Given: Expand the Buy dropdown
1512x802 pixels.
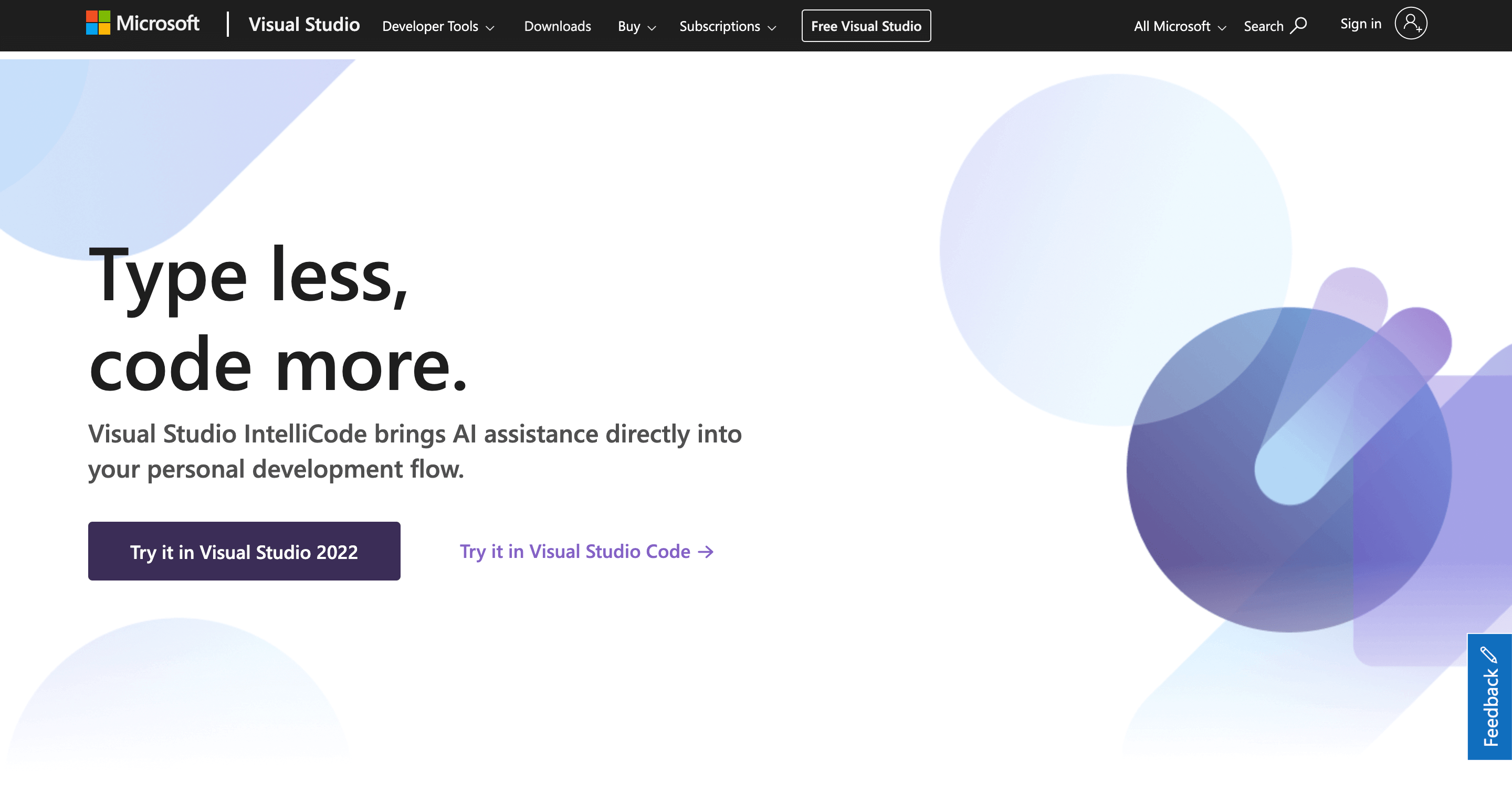Looking at the screenshot, I should 637,26.
